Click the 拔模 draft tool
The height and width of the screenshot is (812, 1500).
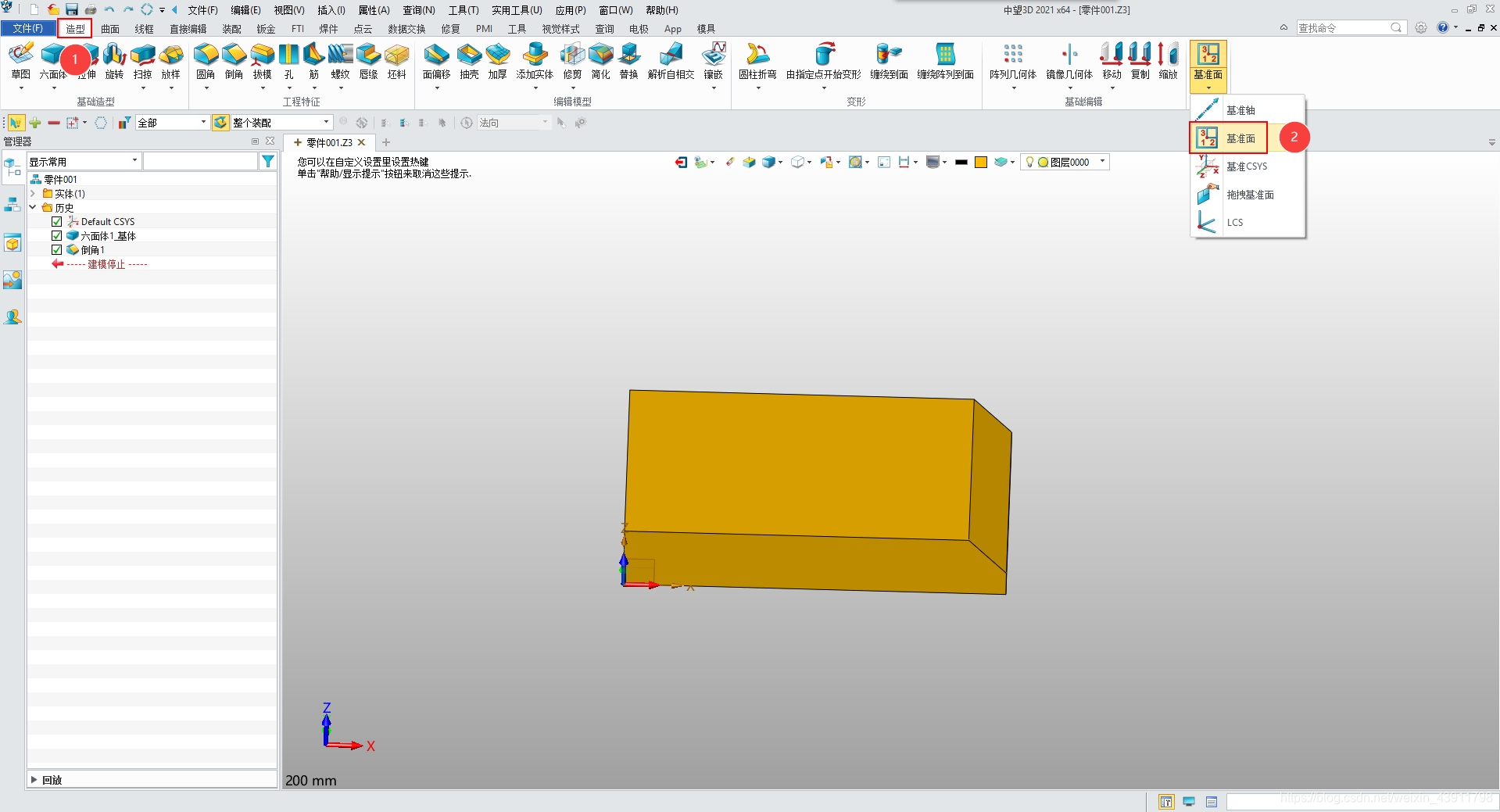click(263, 62)
